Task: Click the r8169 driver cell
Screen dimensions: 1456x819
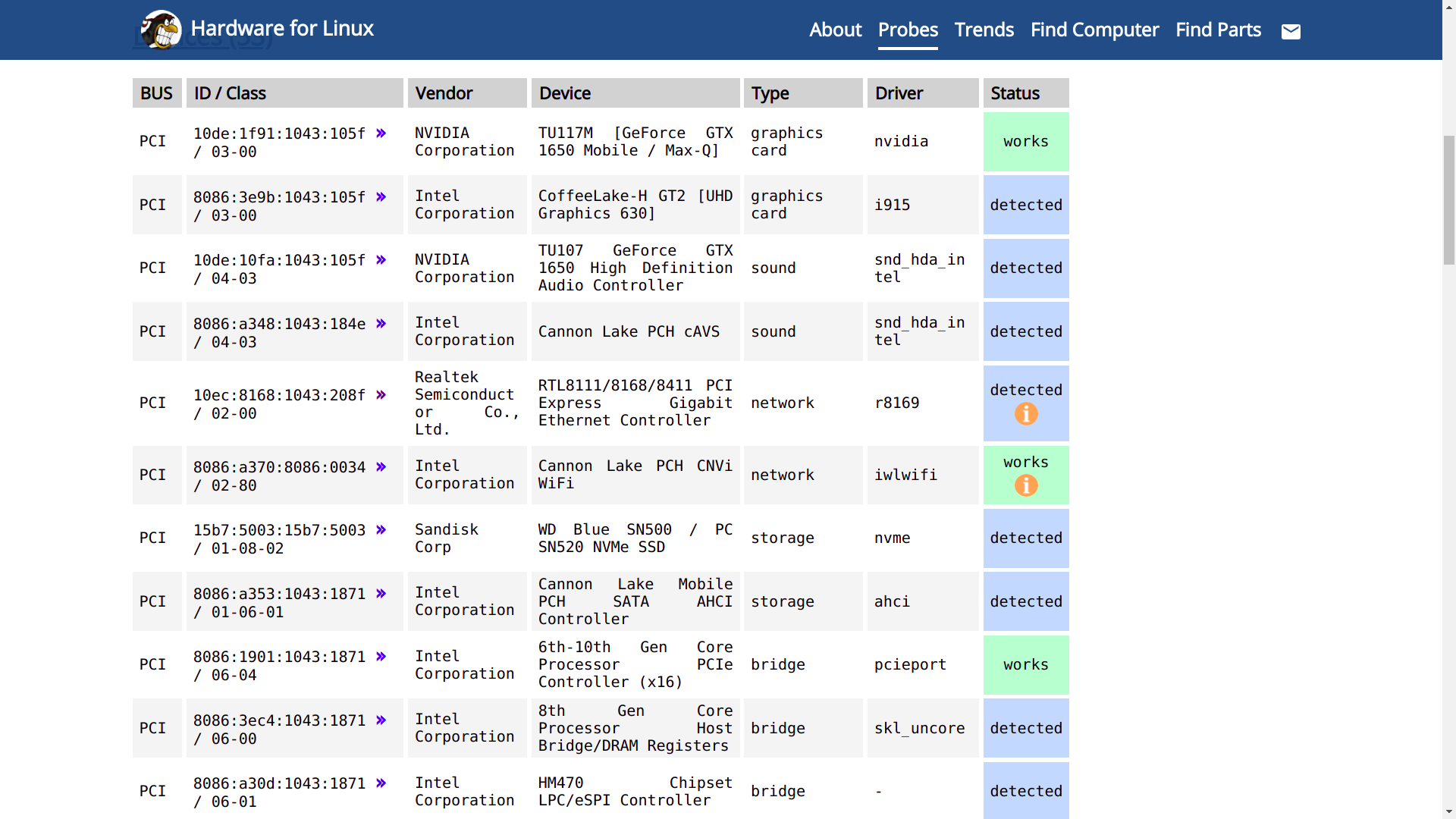Action: click(x=923, y=403)
